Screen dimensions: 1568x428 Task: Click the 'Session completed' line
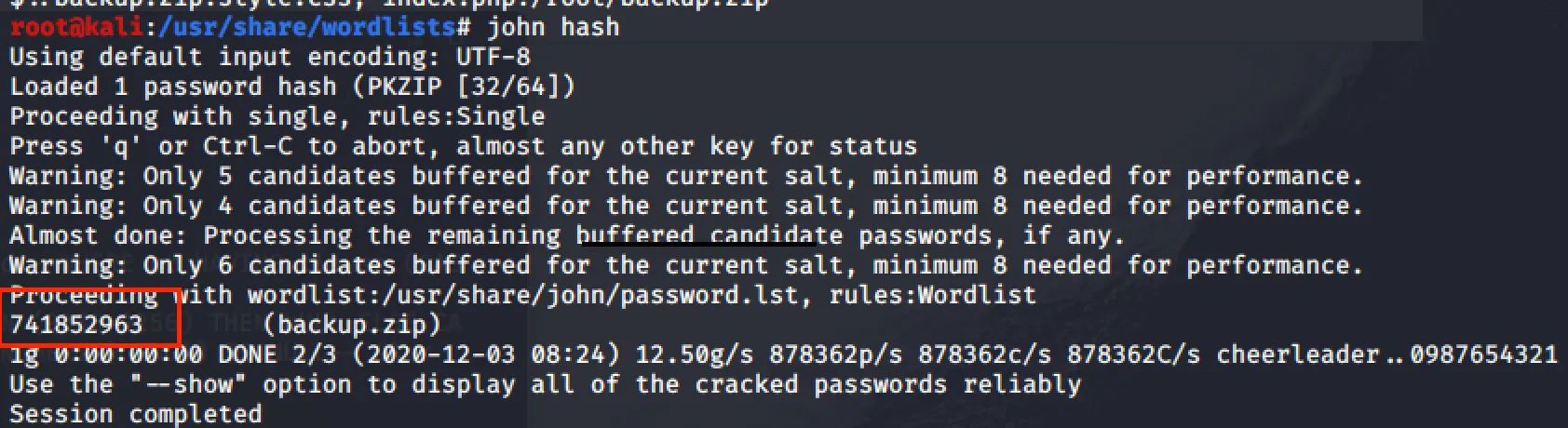coord(135,414)
